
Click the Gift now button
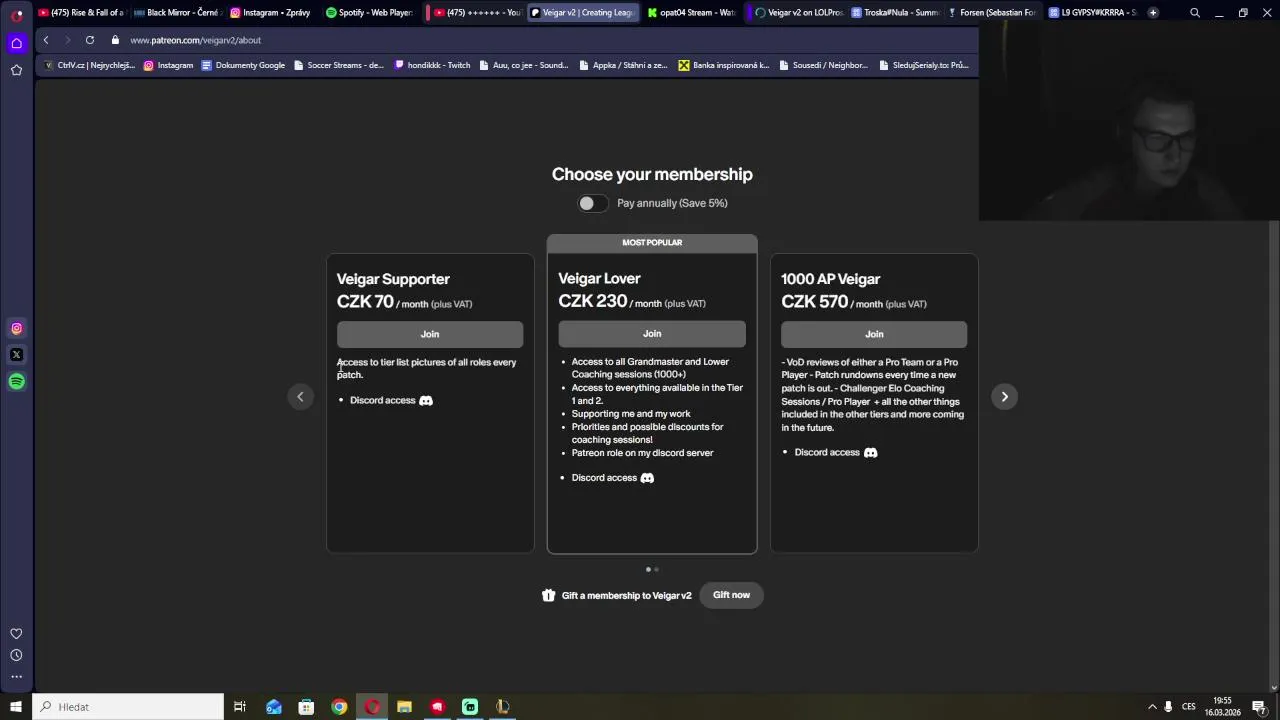731,595
